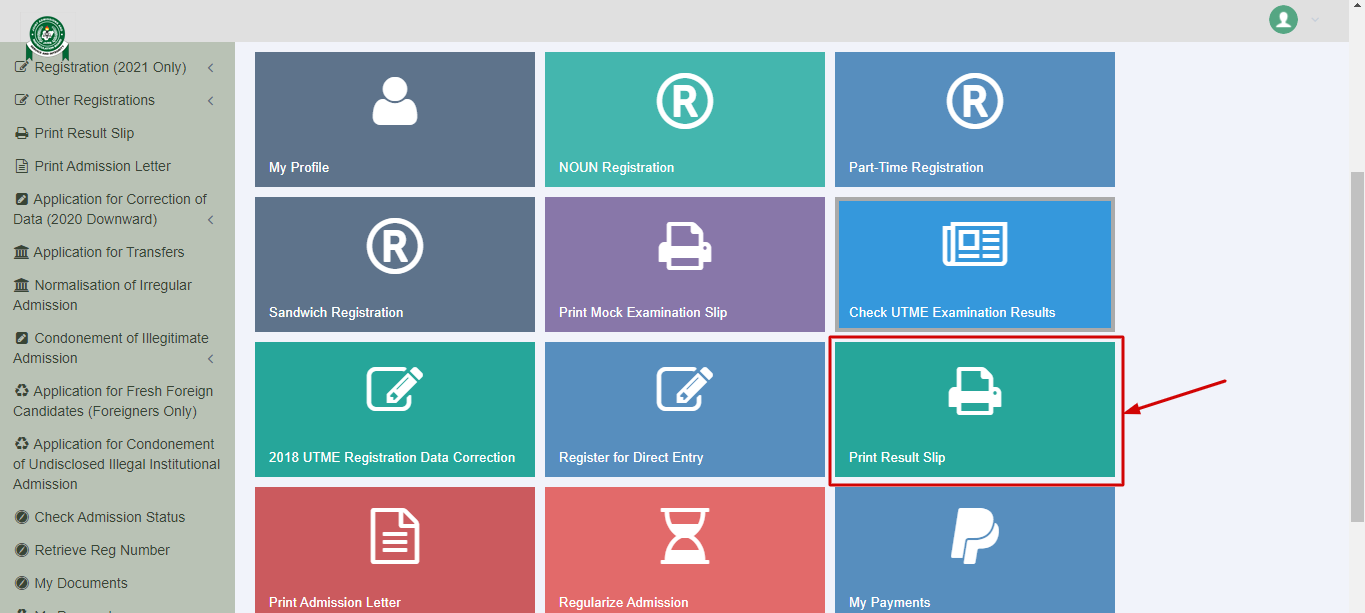1365x613 pixels.
Task: Open the user account dropdown at top right
Action: (1294, 19)
